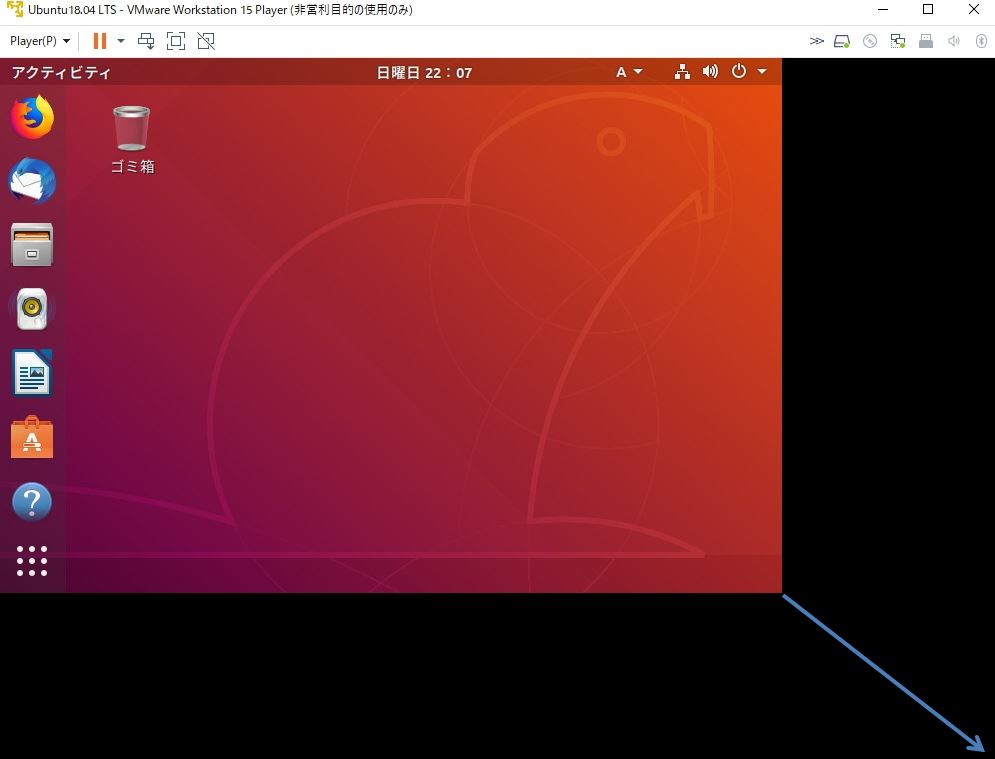Send Ctrl+Alt+Del to the VM
Screen dimensions: 995x759
146,41
